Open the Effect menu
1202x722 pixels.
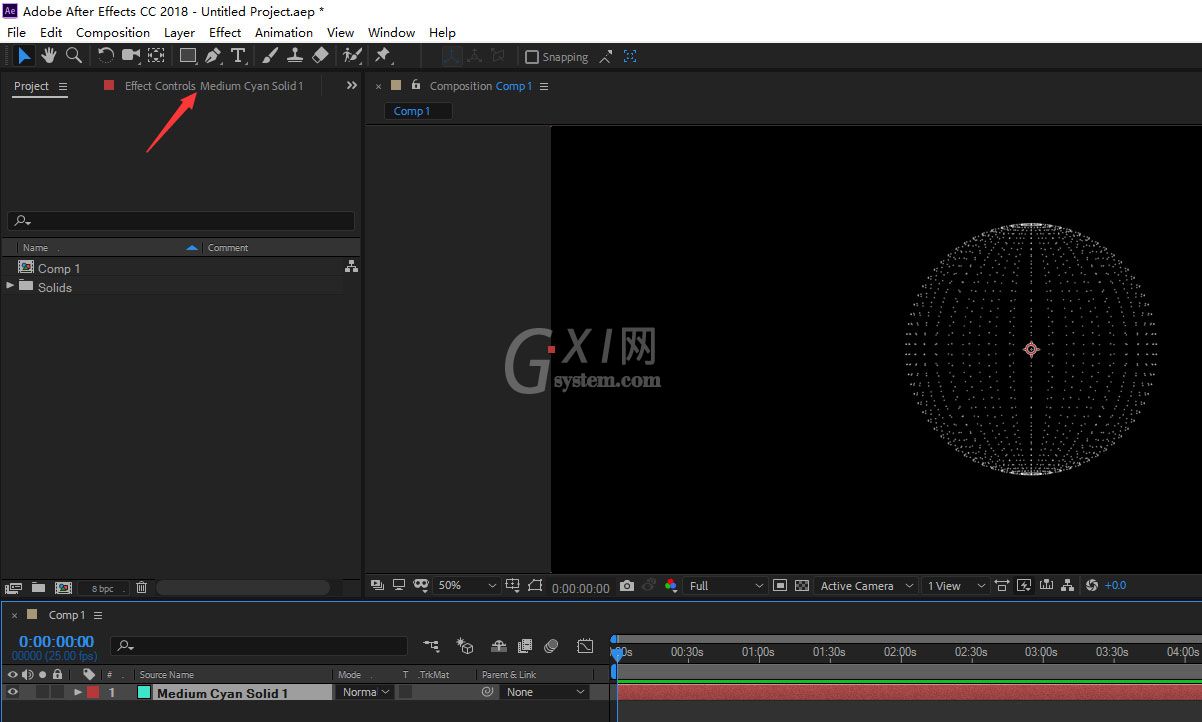click(225, 32)
